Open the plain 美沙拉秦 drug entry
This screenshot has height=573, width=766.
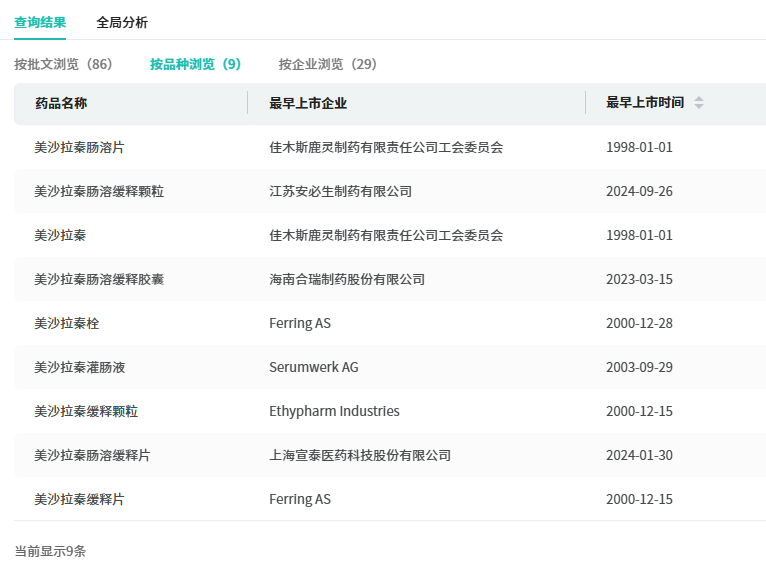tap(60, 235)
